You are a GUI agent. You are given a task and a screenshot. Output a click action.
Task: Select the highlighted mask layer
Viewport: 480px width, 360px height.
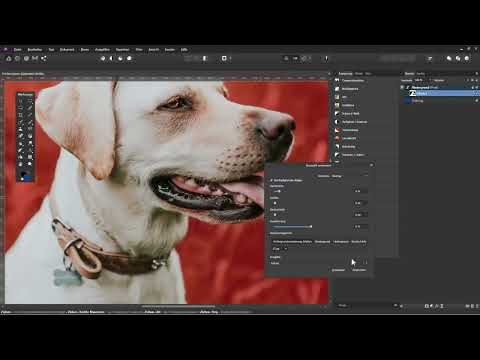click(x=442, y=94)
